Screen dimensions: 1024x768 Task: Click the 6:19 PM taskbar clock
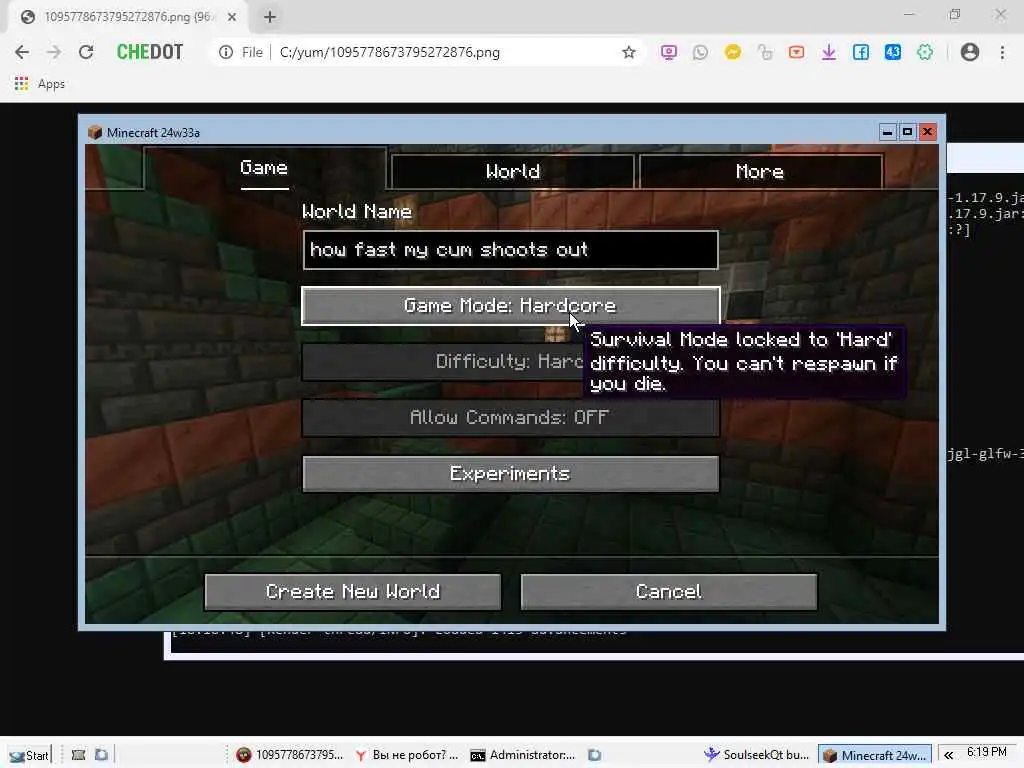point(987,752)
